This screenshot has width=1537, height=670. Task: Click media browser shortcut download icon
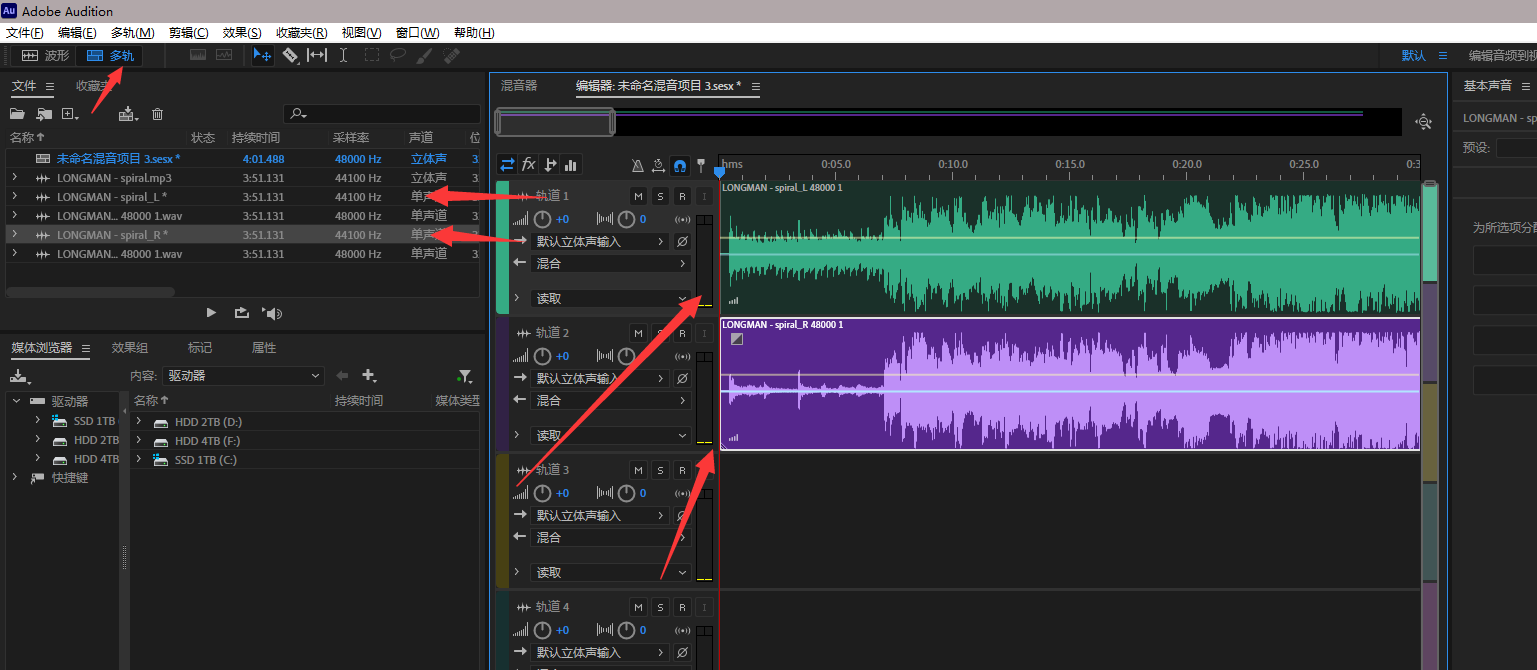[x=19, y=376]
